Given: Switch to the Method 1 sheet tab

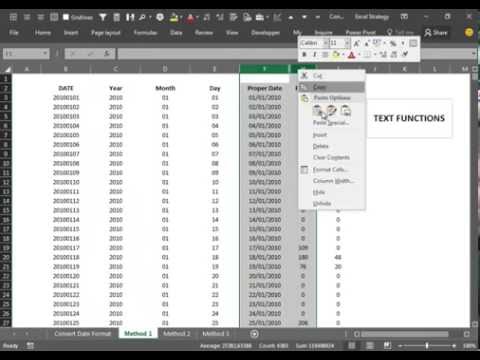Looking at the screenshot, I should click(138, 334).
